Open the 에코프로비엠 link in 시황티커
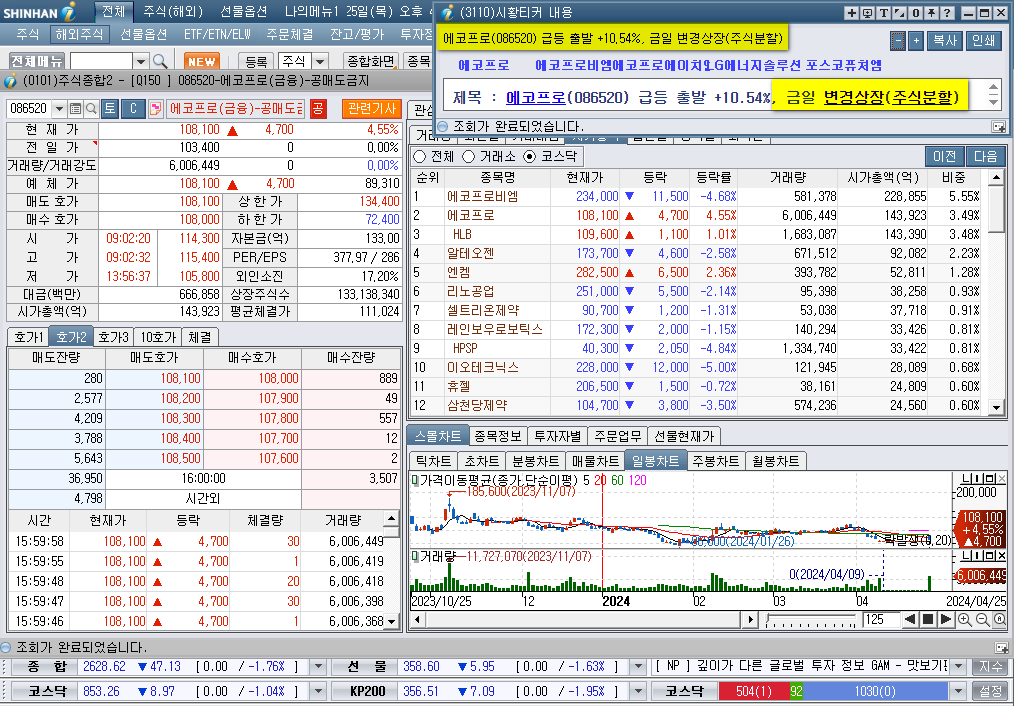The image size is (1014, 706). coord(572,65)
